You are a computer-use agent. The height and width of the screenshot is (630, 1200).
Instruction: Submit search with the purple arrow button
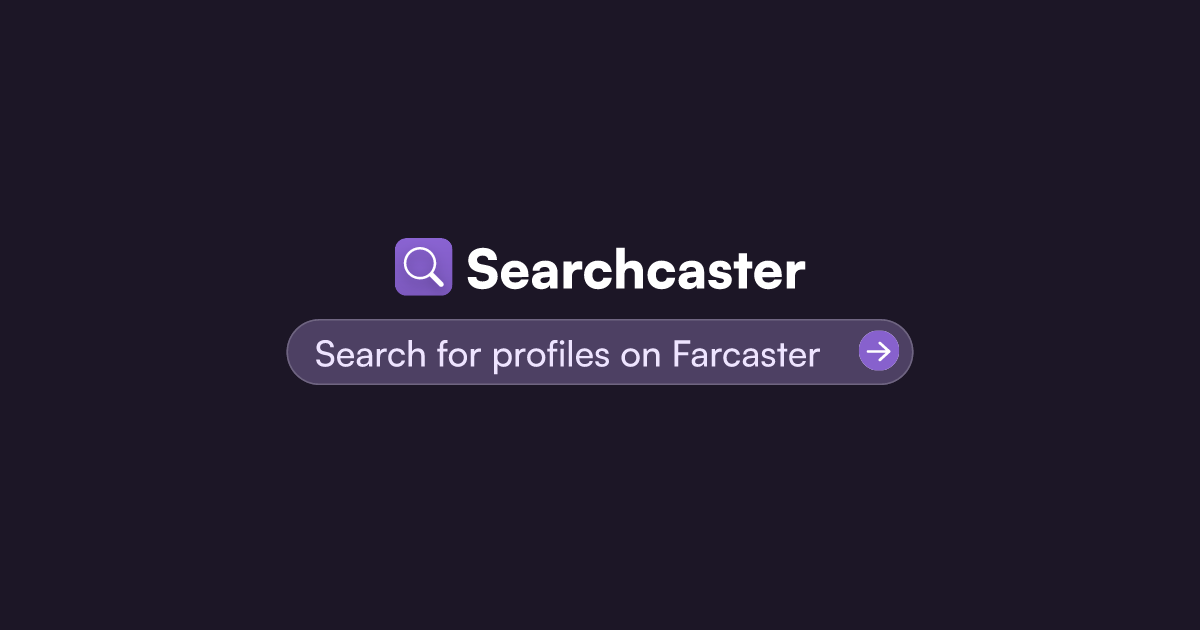[879, 351]
